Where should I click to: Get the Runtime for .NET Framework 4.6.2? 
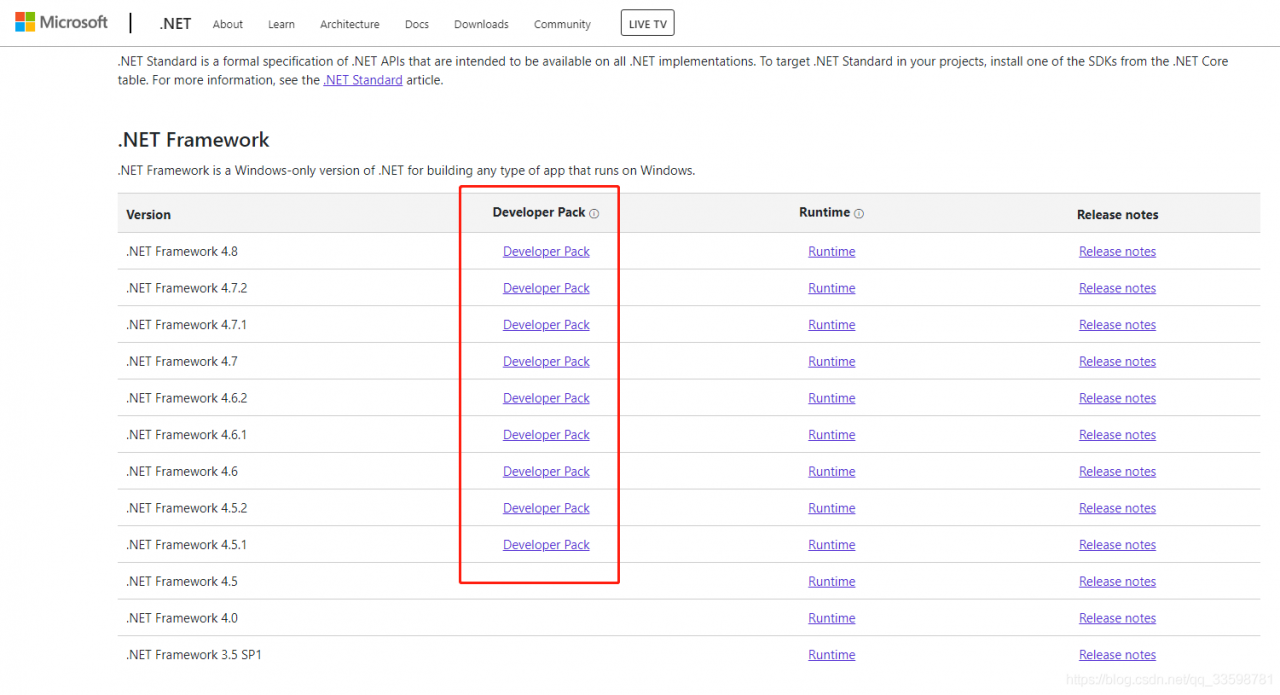832,398
